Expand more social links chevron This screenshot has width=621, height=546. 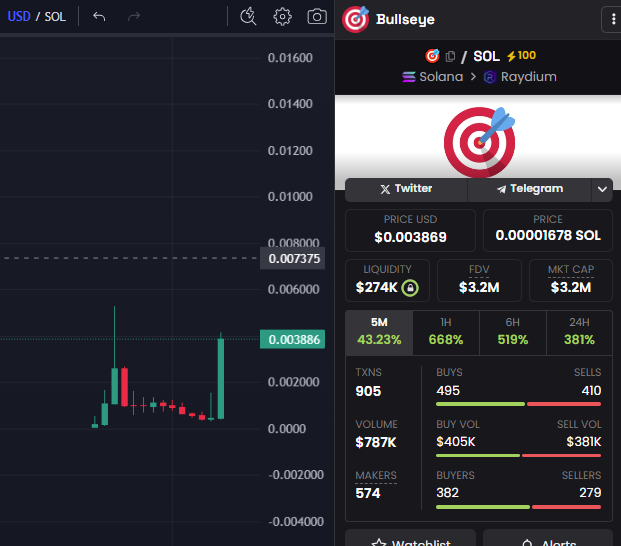[x=602, y=189]
